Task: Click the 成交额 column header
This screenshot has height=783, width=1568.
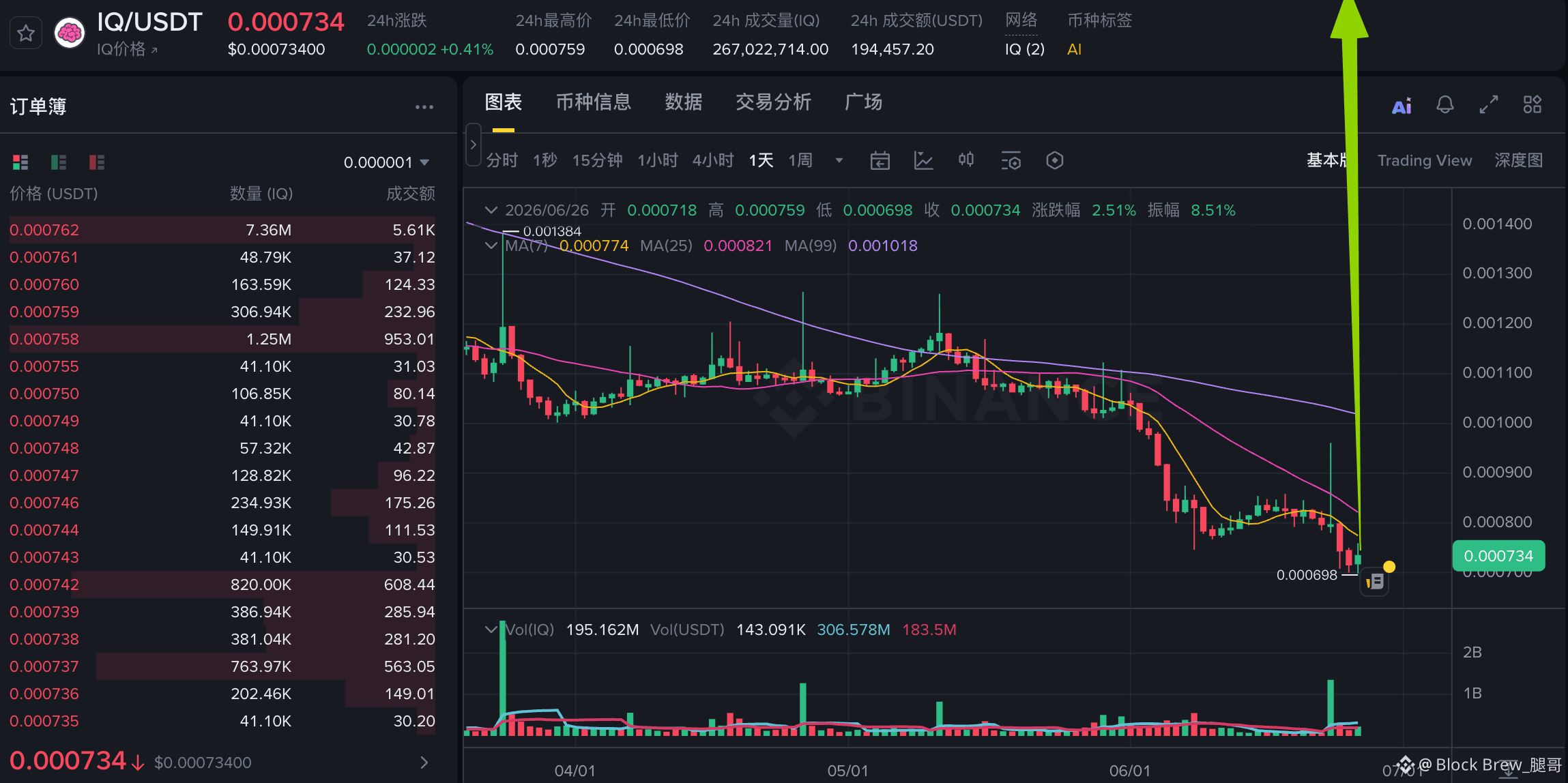Action: coord(411,194)
